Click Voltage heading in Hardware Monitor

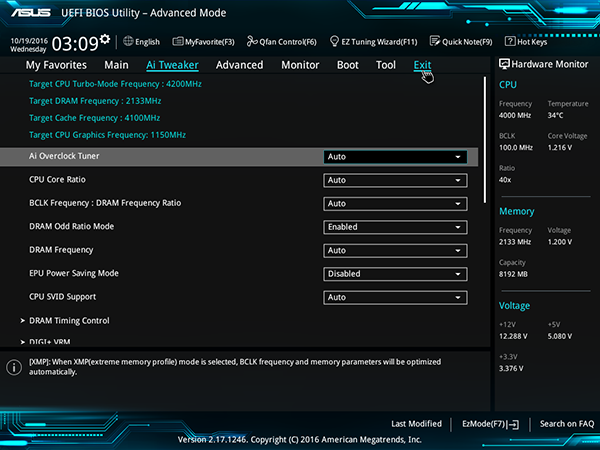point(514,306)
